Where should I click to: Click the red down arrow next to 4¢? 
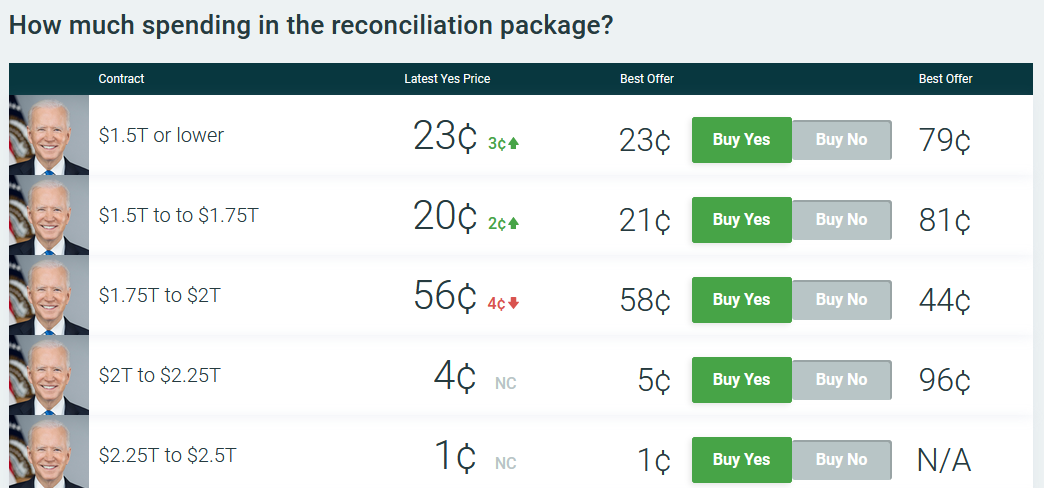pos(513,303)
